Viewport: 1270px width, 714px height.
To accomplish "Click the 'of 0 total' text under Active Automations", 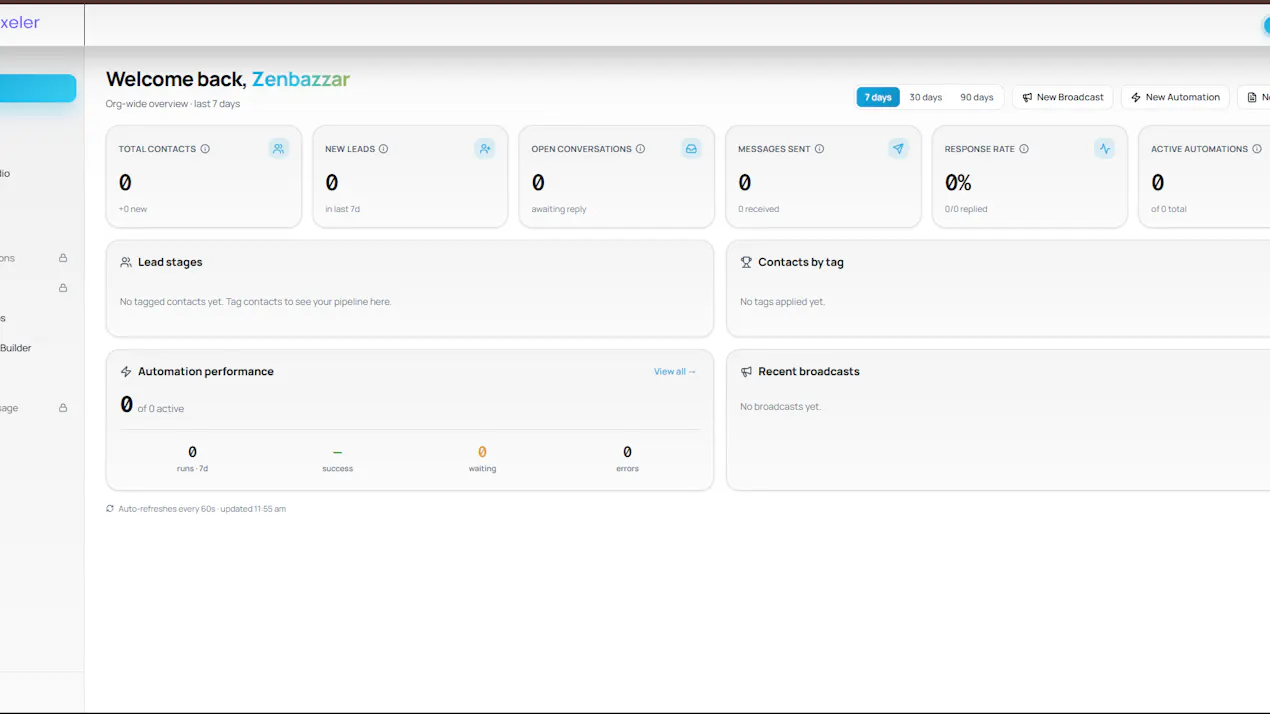I will (x=1169, y=209).
